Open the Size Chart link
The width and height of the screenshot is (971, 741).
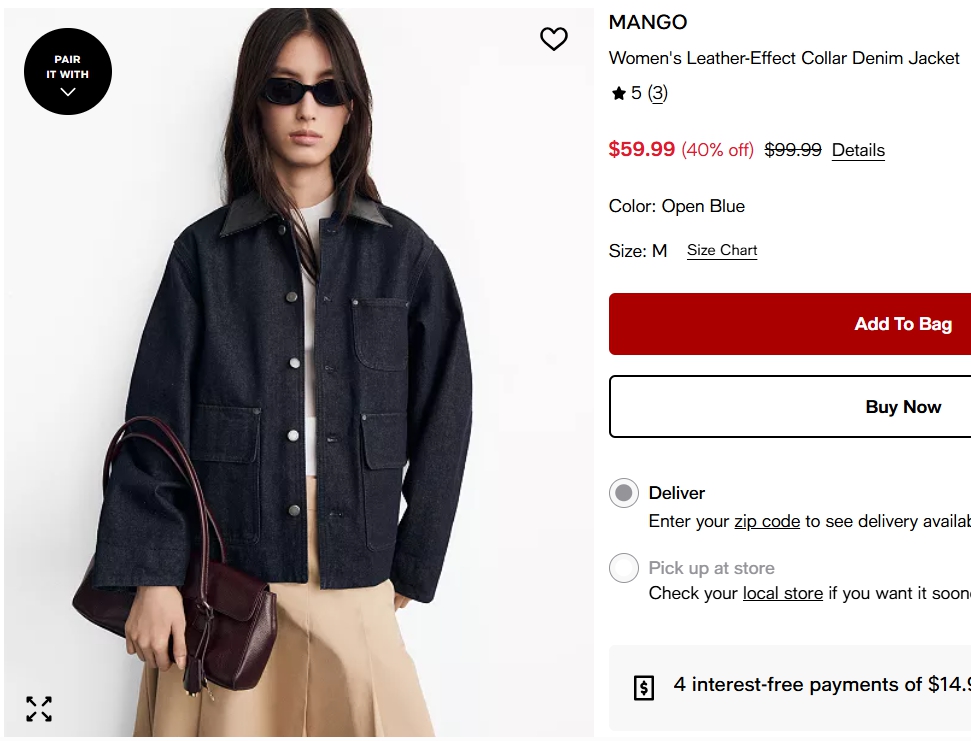tap(721, 250)
